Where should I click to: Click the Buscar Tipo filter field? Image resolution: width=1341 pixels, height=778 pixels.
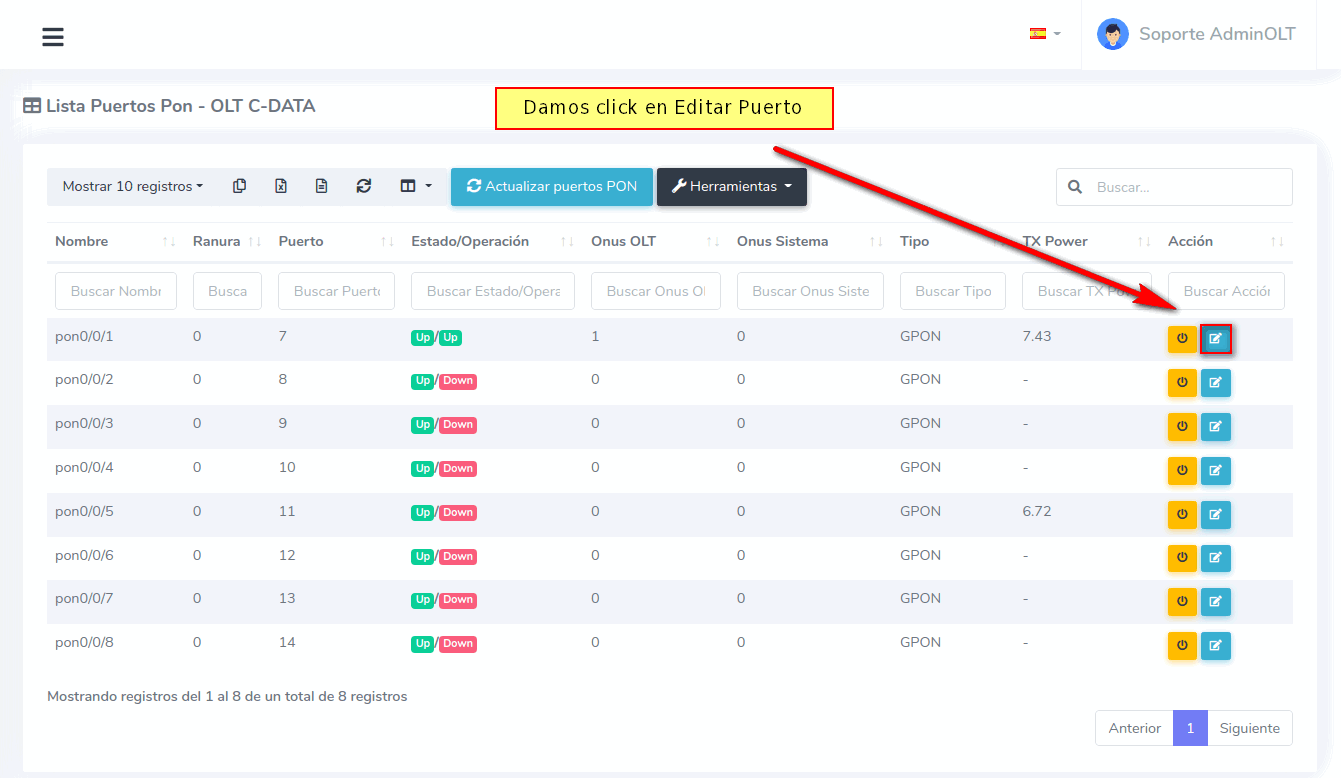(x=952, y=291)
